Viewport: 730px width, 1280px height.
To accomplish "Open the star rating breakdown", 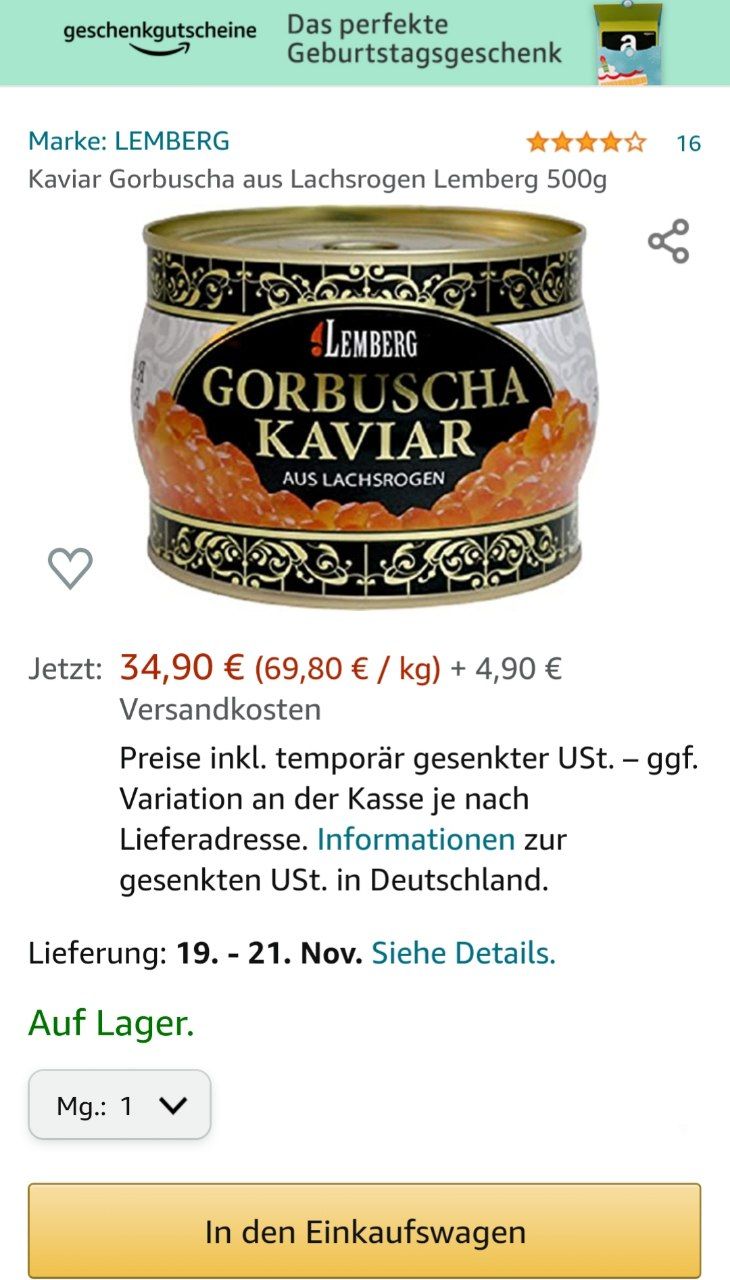I will coord(586,142).
